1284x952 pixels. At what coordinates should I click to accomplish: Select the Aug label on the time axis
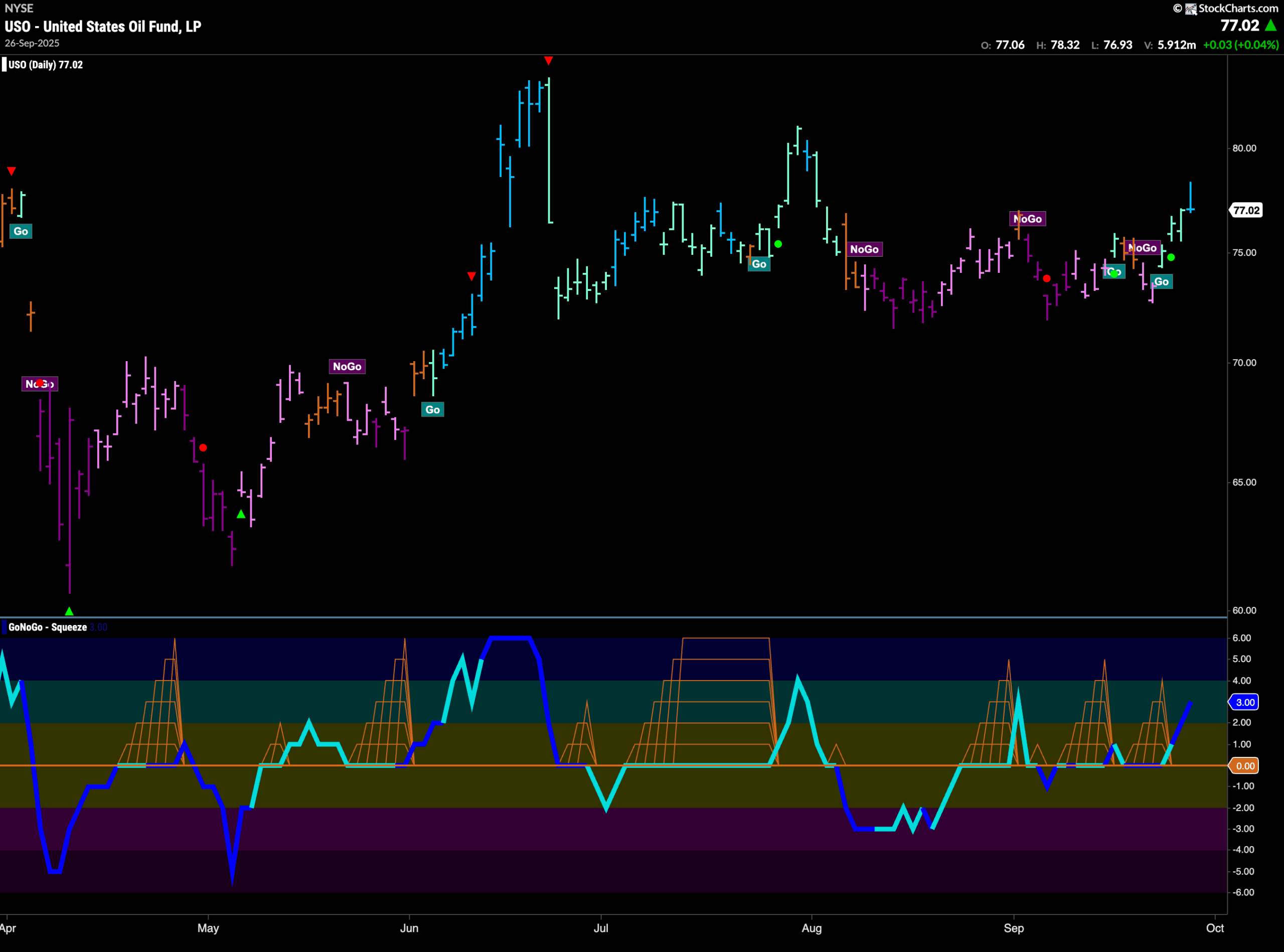[812, 928]
